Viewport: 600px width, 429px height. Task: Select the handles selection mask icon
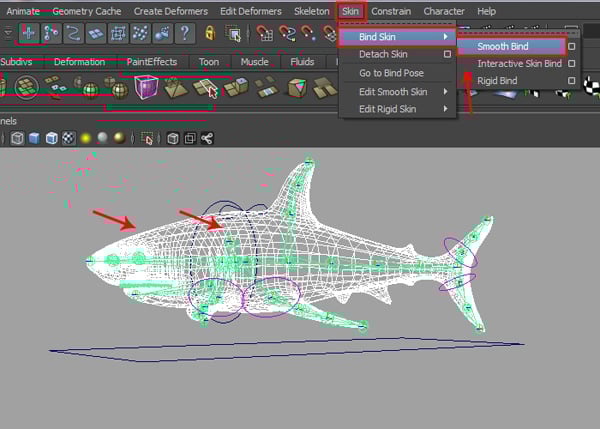29,33
